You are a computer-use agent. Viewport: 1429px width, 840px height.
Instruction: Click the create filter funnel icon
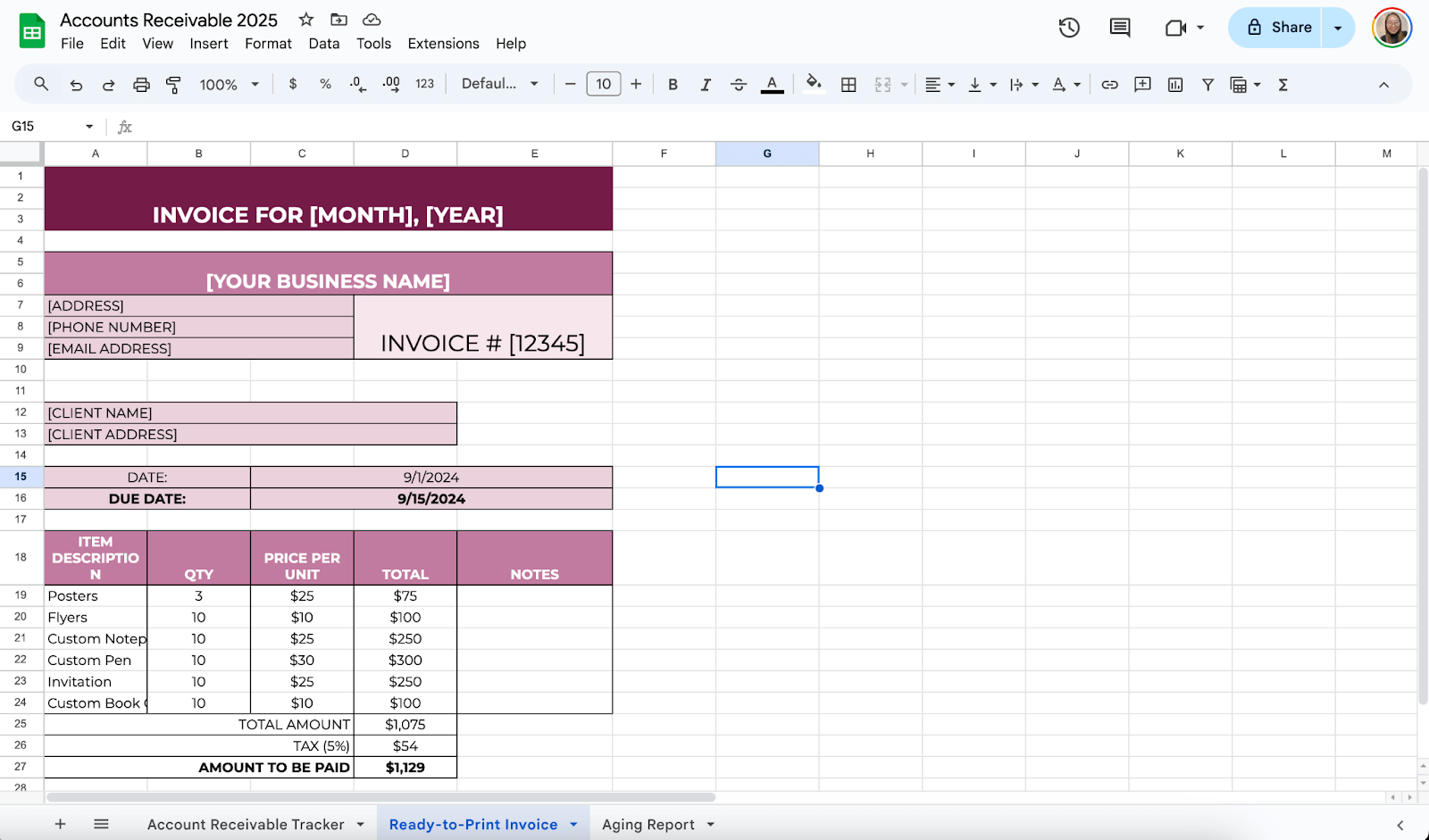[x=1208, y=85]
